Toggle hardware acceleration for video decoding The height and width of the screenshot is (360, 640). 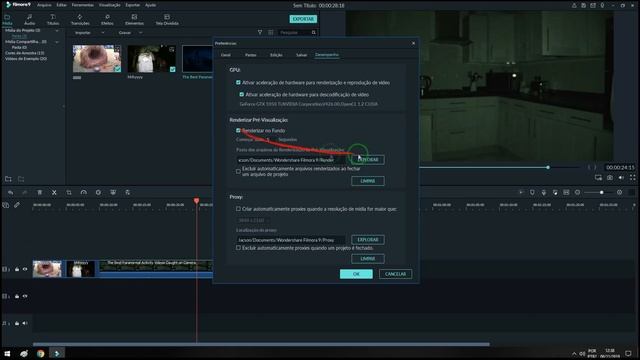click(241, 94)
